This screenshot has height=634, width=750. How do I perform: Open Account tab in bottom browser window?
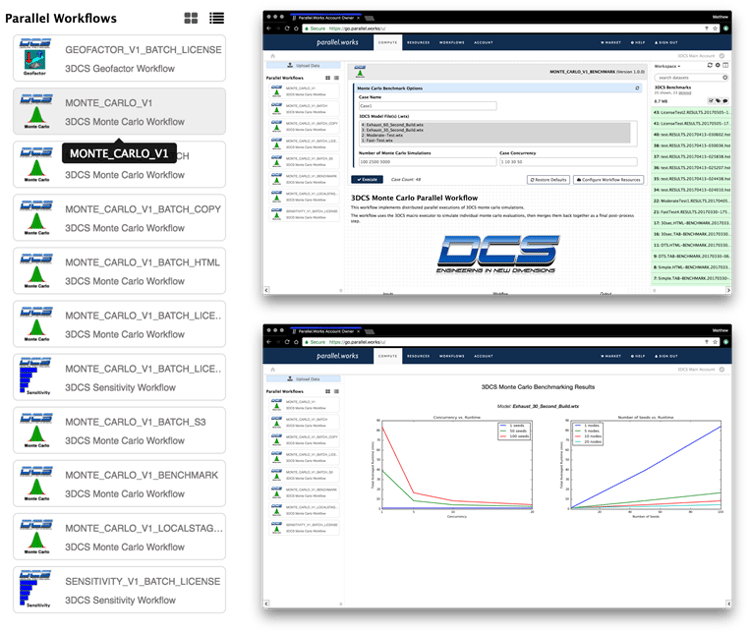(483, 356)
